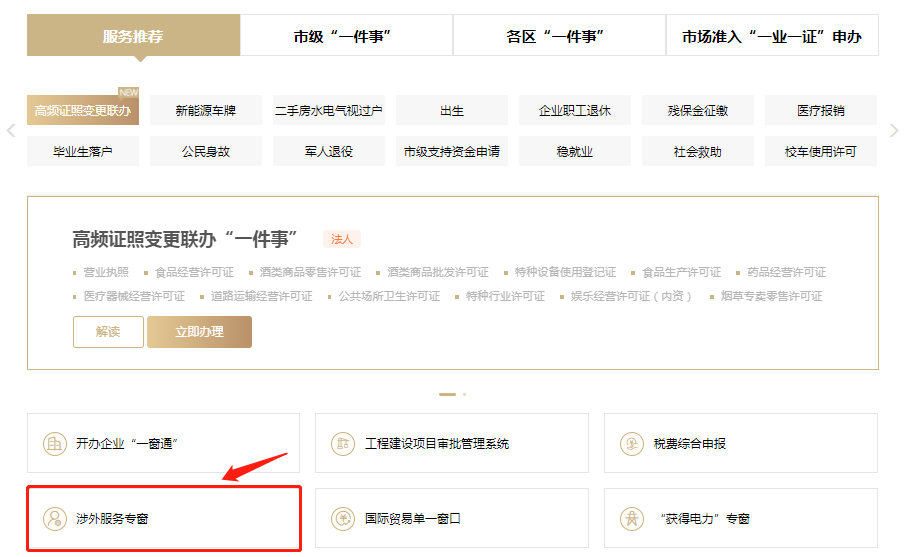Viewport: 905px width, 557px height.
Task: Open 工程建设项目审批管理系统 card
Action: [x=451, y=443]
